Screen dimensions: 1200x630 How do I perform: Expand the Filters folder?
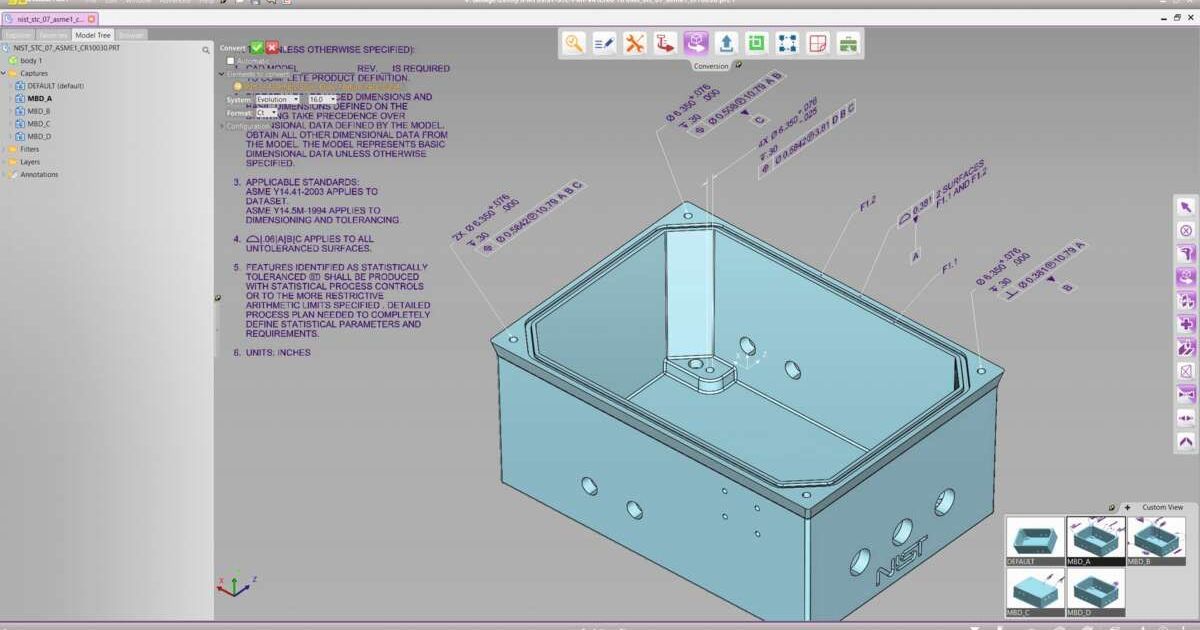click(4, 149)
